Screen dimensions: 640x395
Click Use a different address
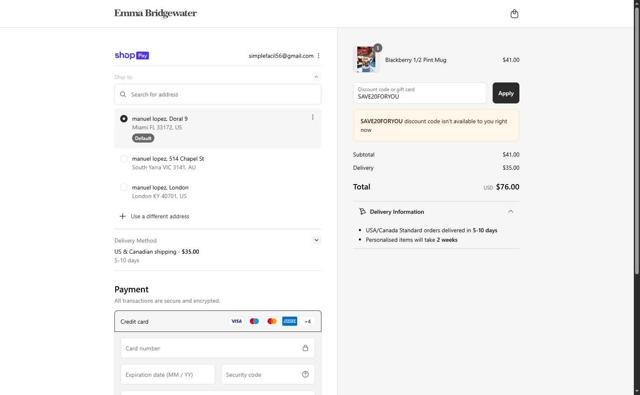[x=160, y=216]
